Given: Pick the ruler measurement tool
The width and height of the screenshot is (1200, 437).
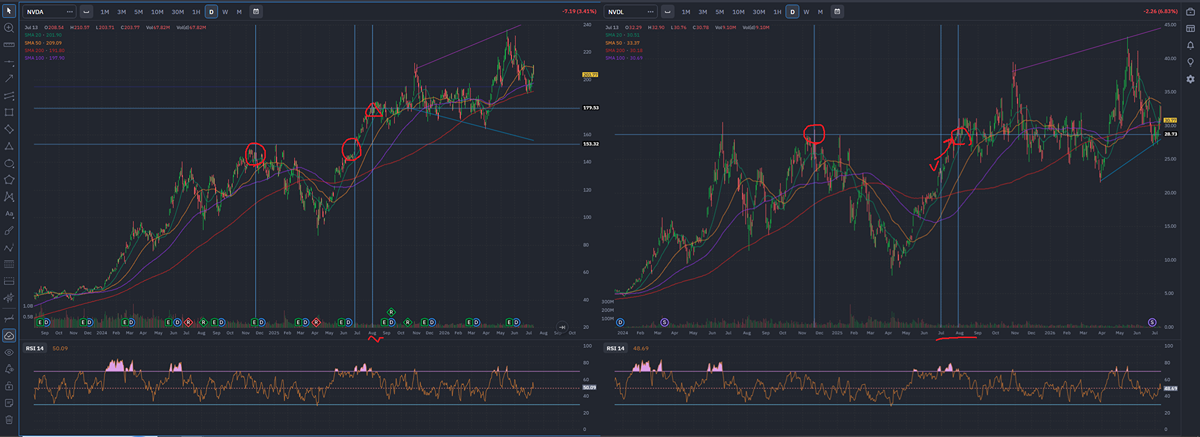Looking at the screenshot, I should pos(9,45).
